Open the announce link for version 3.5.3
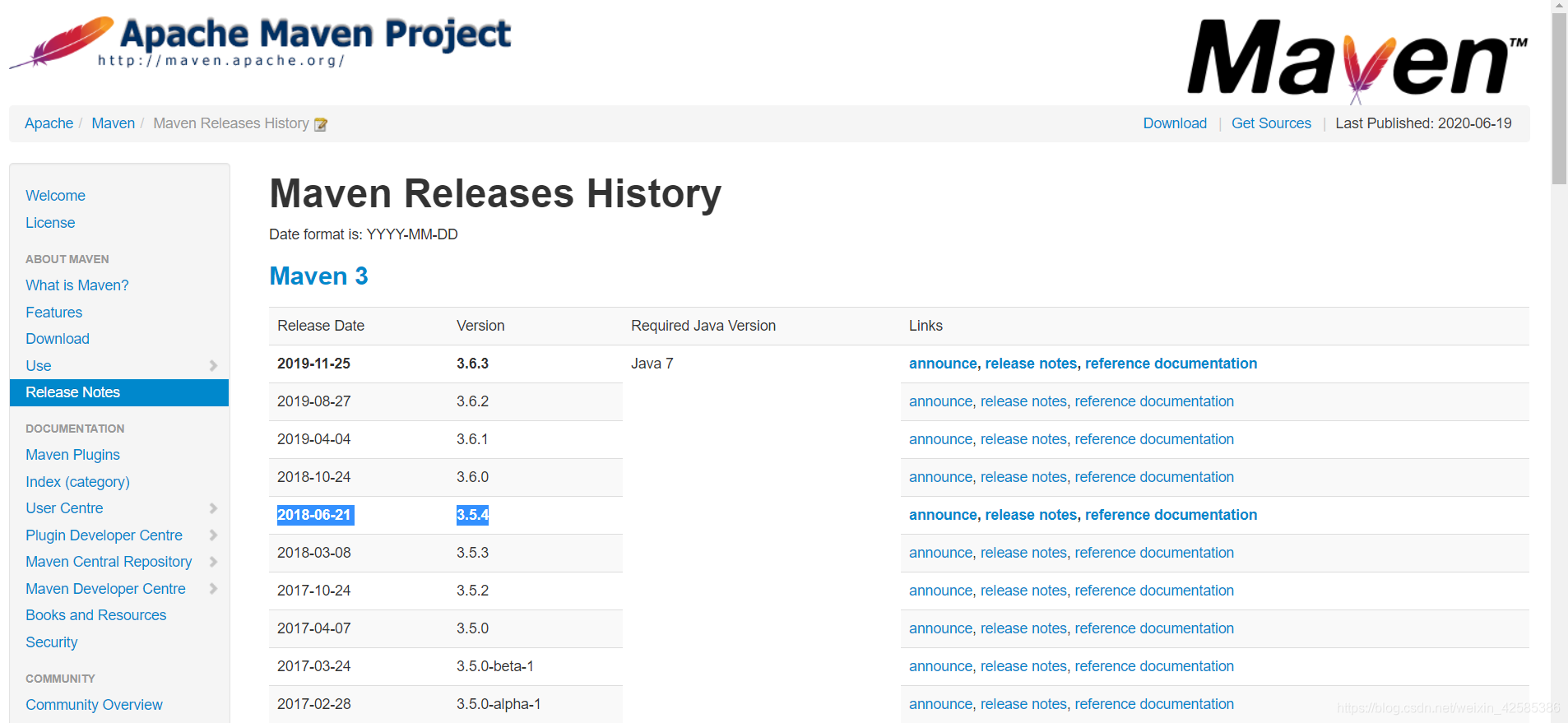The height and width of the screenshot is (723, 1568). point(941,553)
